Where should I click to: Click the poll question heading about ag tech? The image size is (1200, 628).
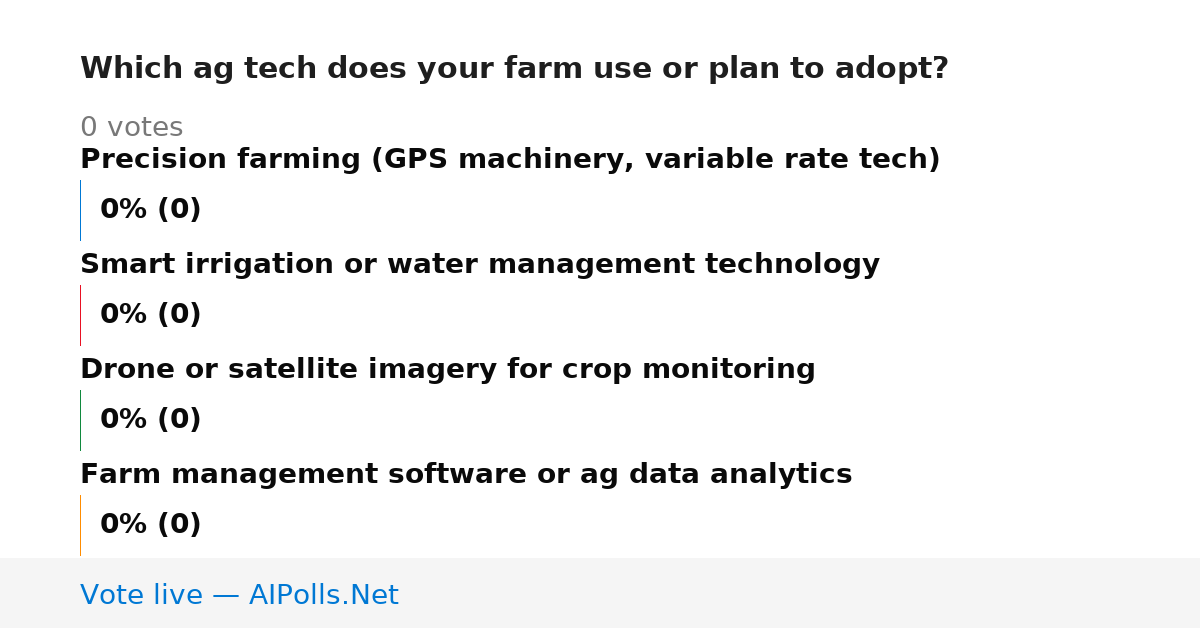click(514, 69)
